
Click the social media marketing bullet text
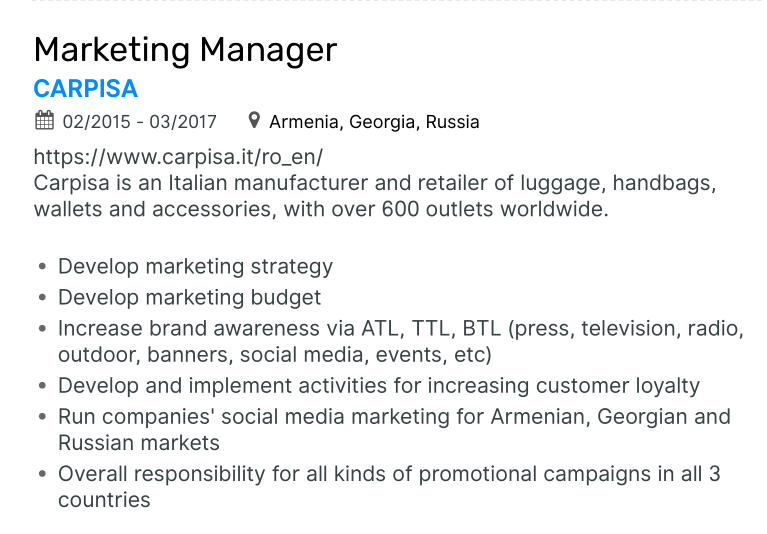pos(394,429)
